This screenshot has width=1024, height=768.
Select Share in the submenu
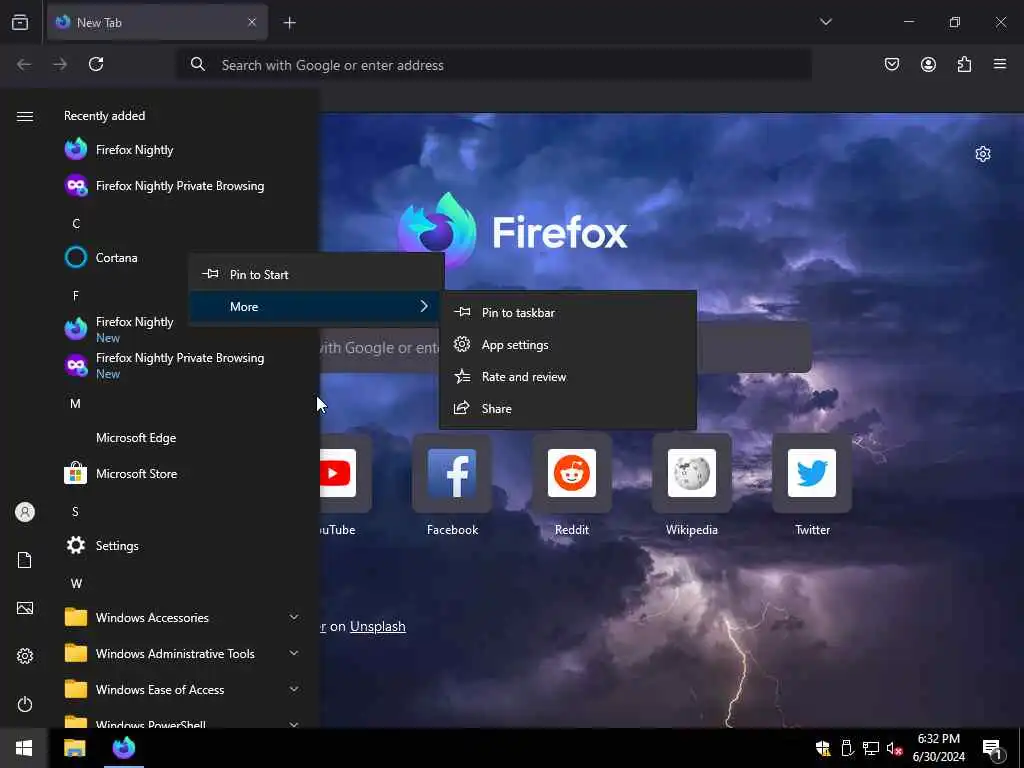(x=568, y=408)
